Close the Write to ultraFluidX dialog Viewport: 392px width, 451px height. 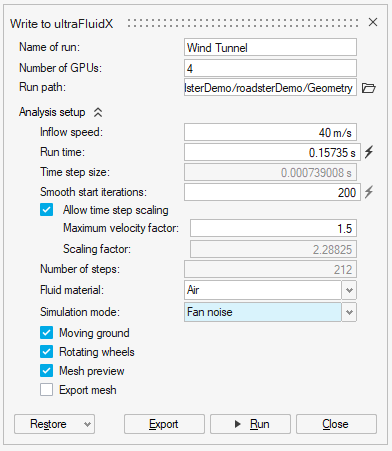coord(373,22)
